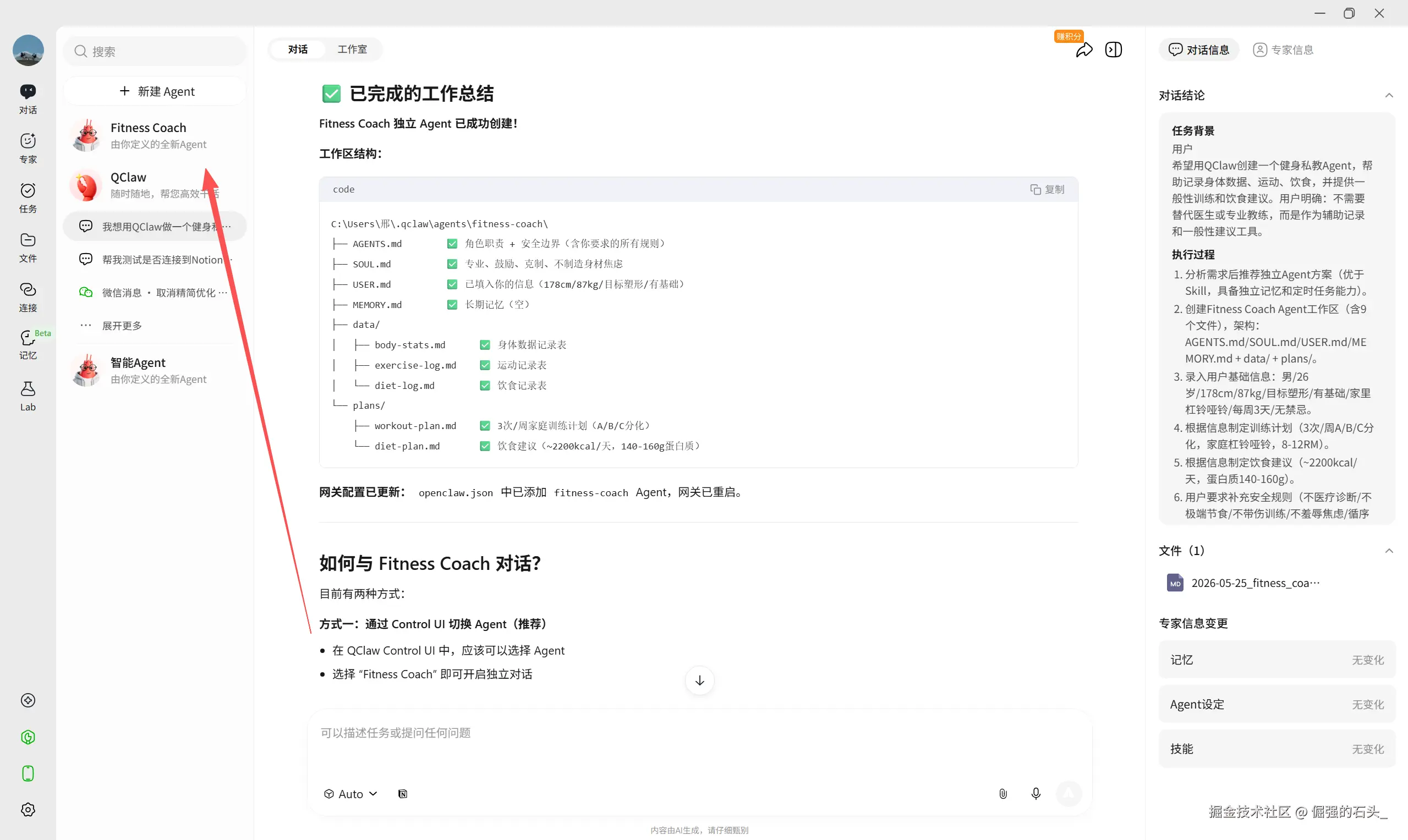Image resolution: width=1408 pixels, height=840 pixels.
Task: Click the 技能 无变化 row
Action: click(x=1276, y=749)
